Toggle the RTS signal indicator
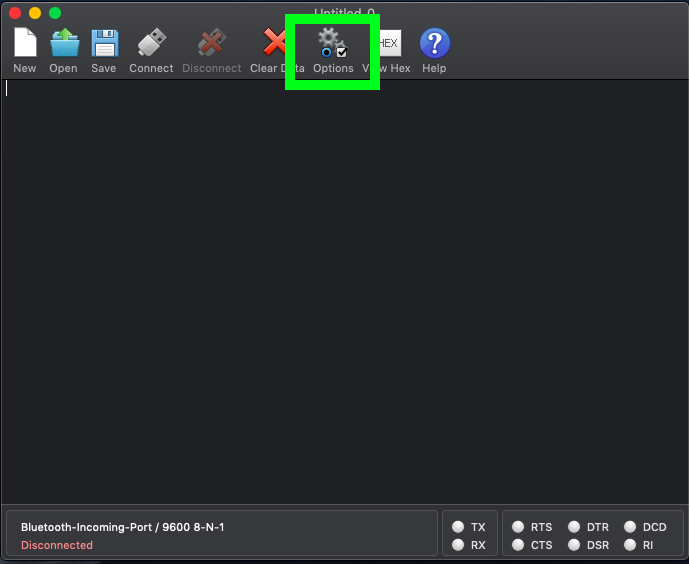This screenshot has height=564, width=689. point(518,527)
